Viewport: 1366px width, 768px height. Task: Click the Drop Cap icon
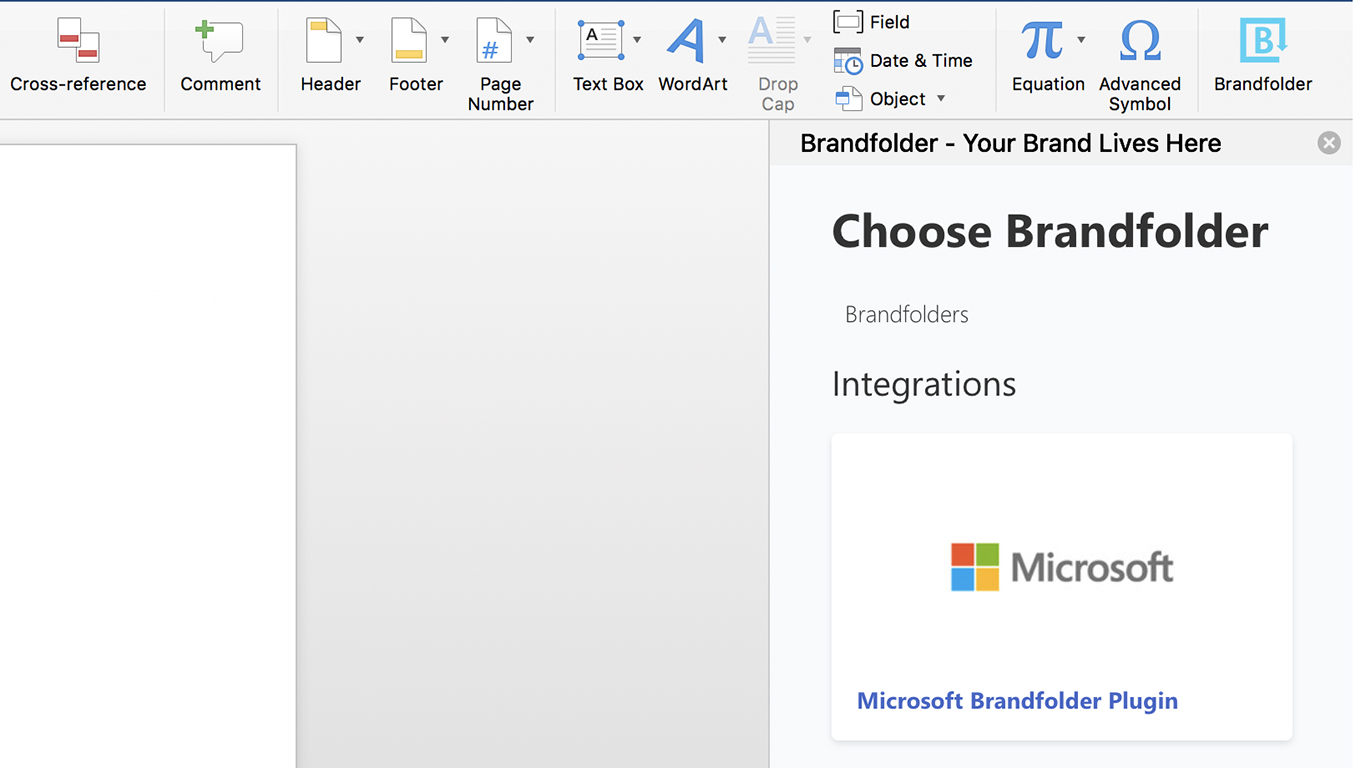pyautogui.click(x=771, y=40)
